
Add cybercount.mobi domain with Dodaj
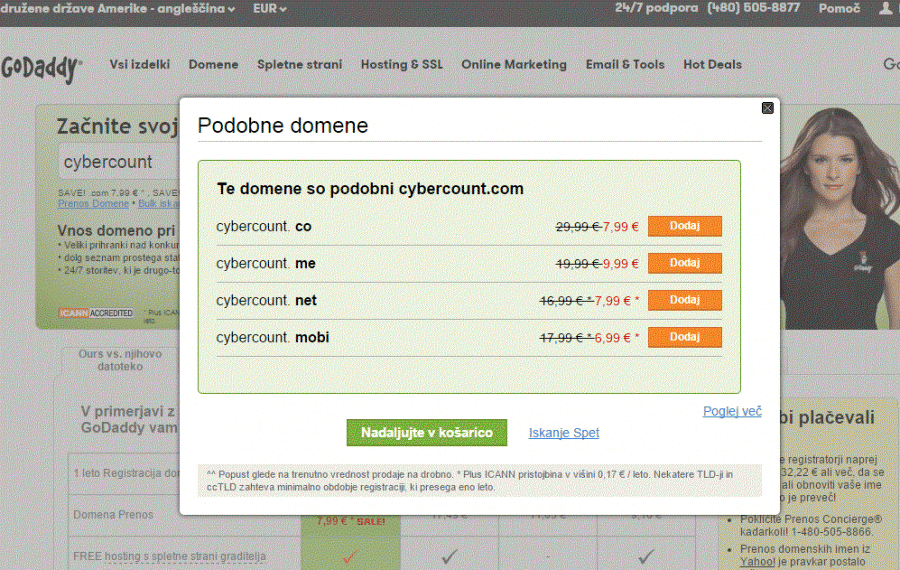(684, 337)
